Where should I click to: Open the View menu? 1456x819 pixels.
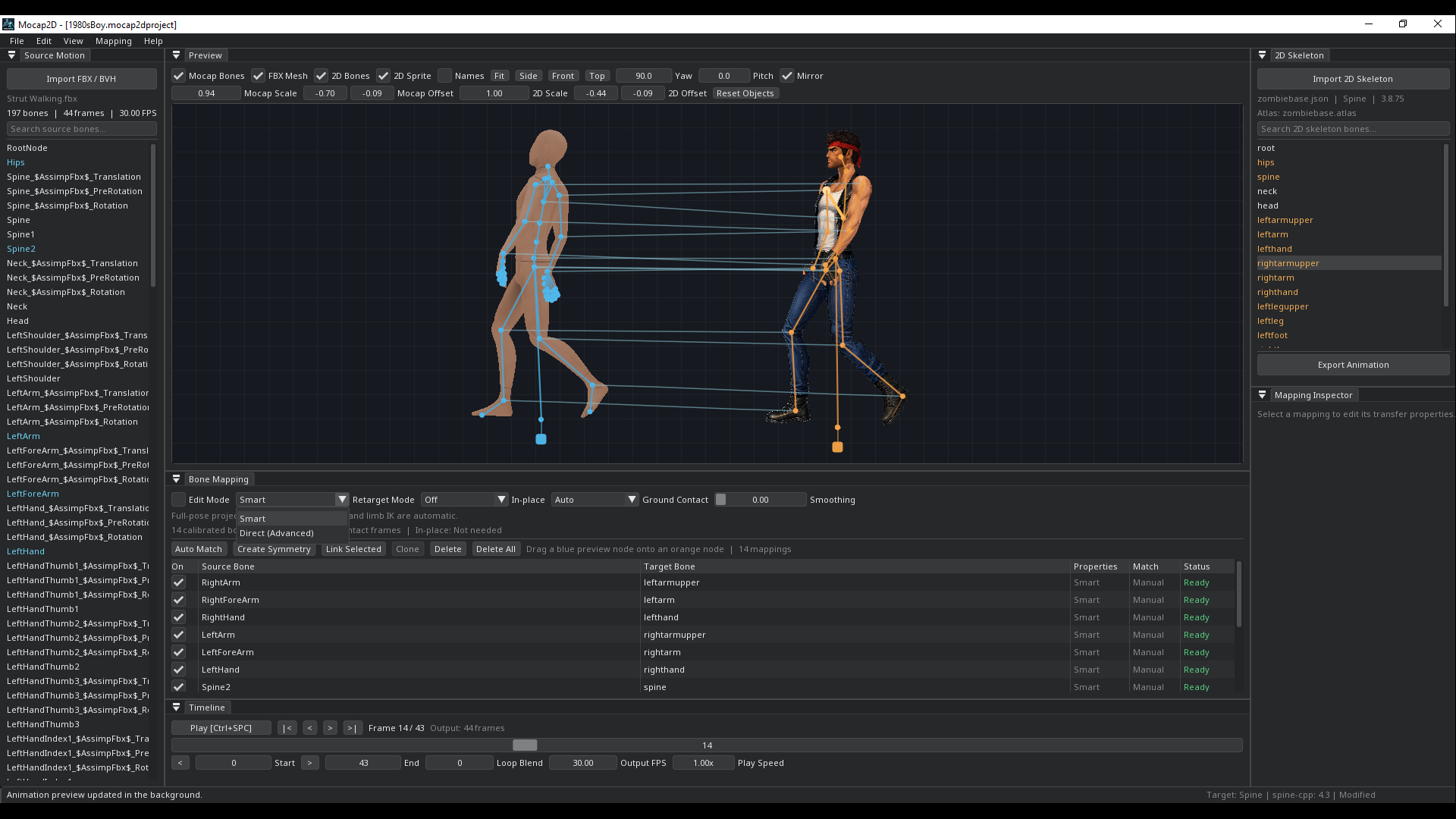click(x=74, y=41)
